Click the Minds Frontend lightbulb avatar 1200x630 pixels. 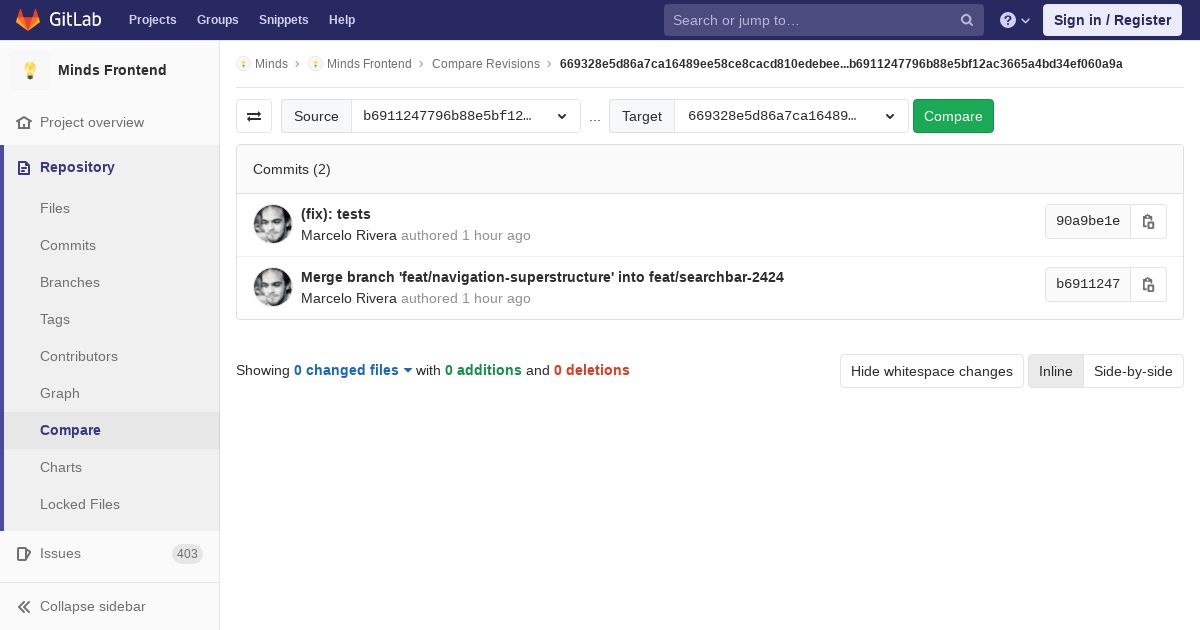pos(30,70)
